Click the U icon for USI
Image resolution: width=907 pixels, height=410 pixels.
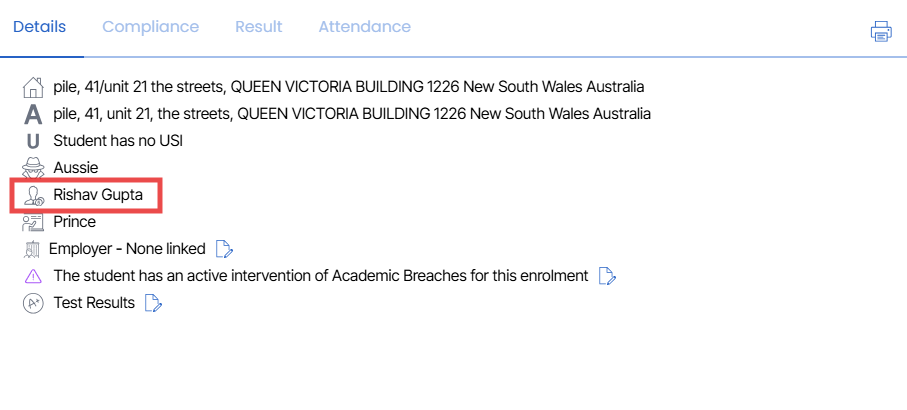click(33, 141)
